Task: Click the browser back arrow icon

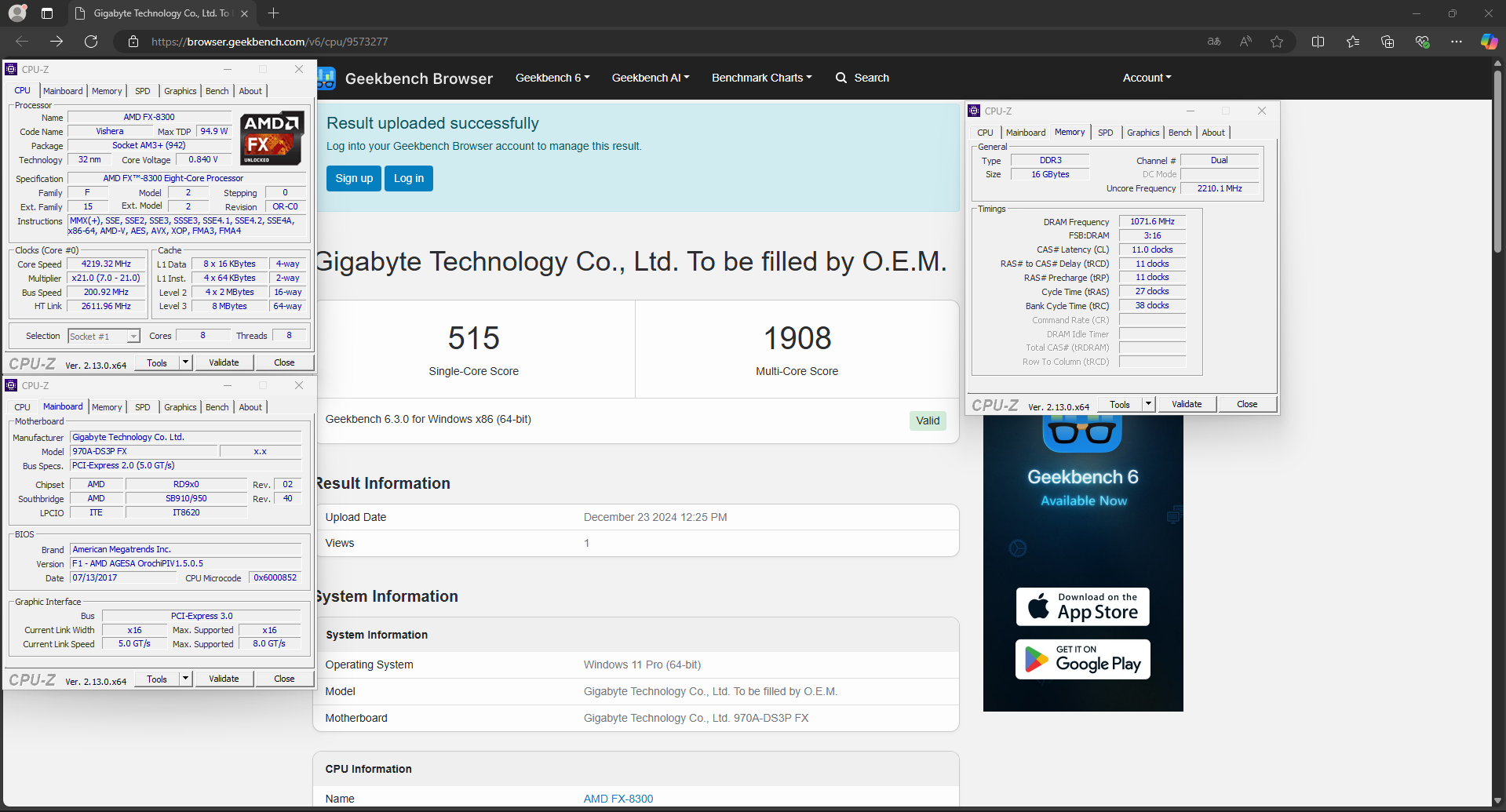Action: pos(22,42)
